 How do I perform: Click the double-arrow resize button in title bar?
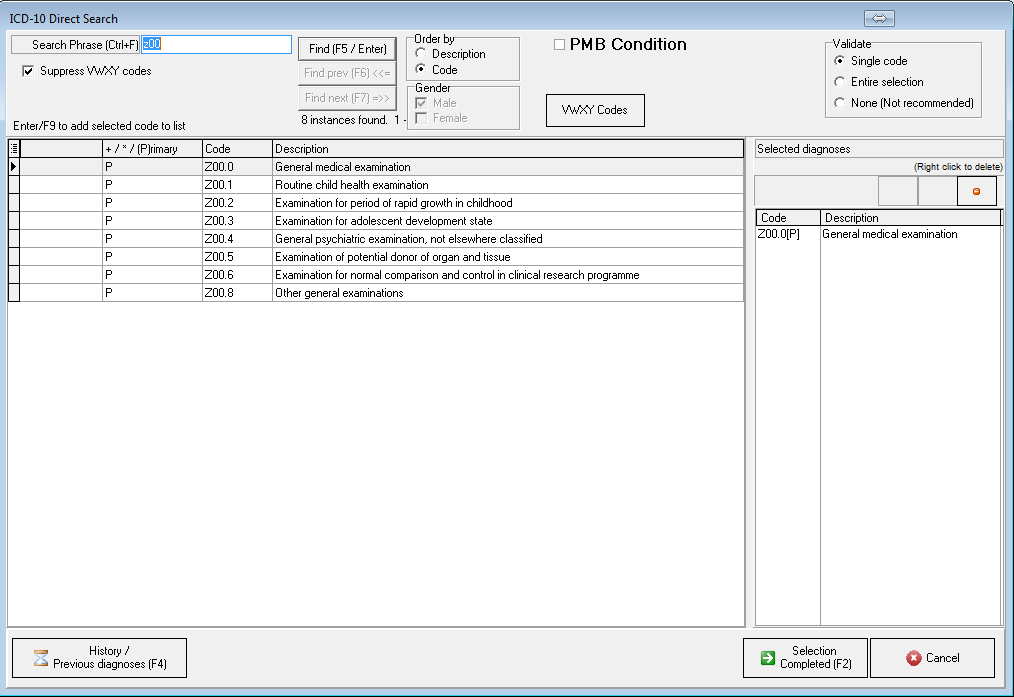pos(879,19)
